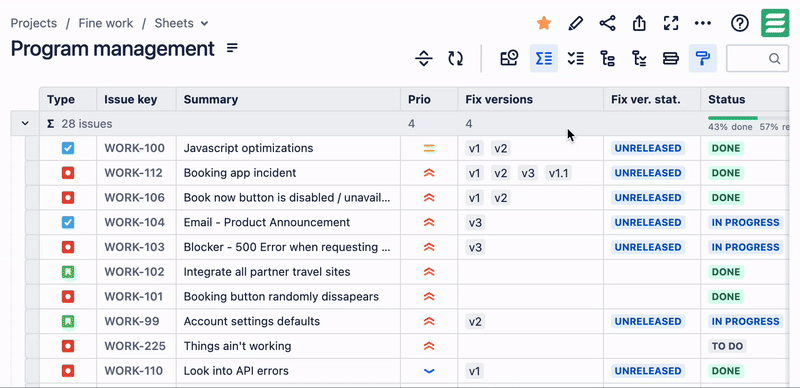Click the refresh sync icon

point(456,58)
